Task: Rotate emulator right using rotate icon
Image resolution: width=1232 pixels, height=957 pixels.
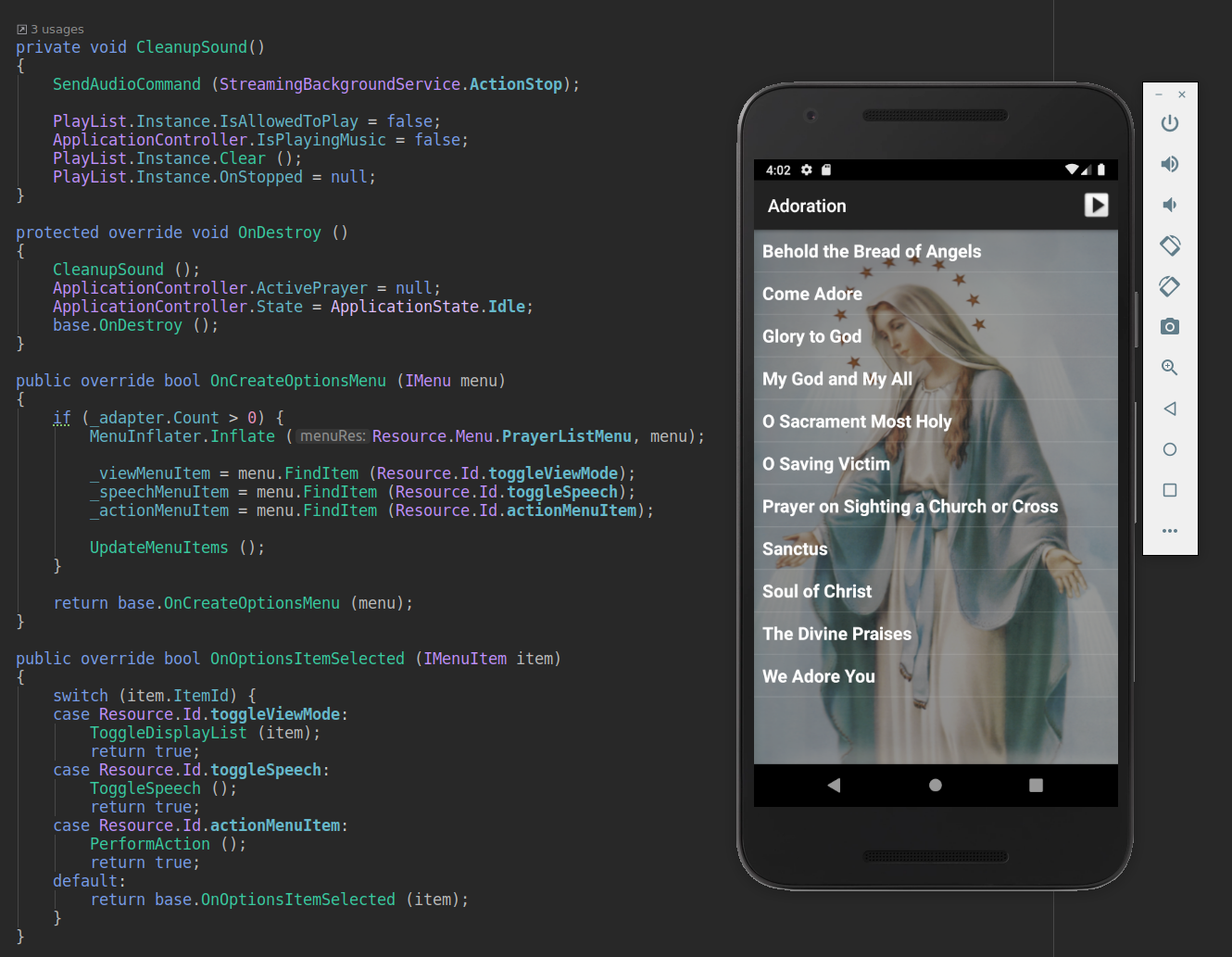Action: coord(1170,286)
